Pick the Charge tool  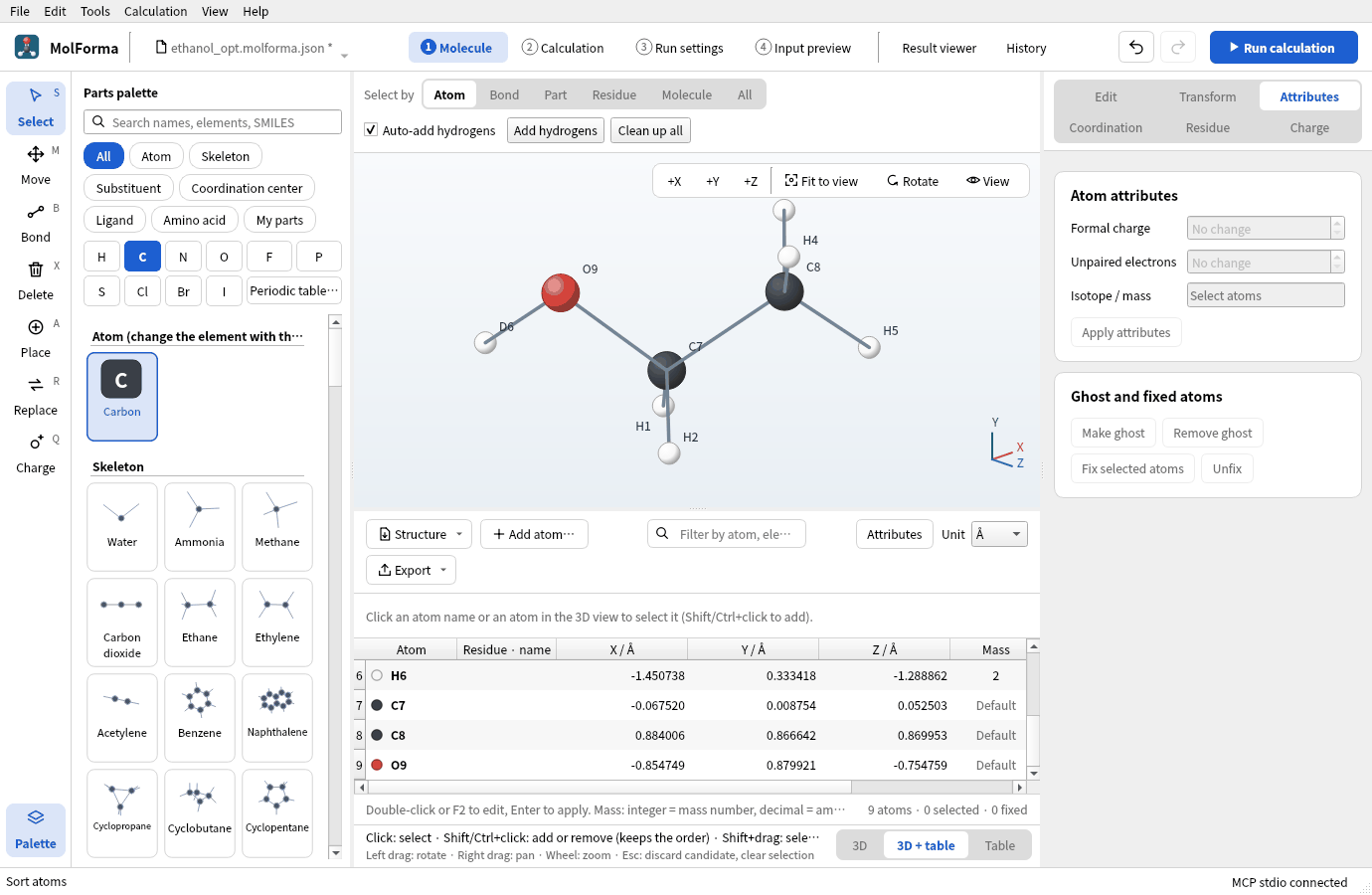pyautogui.click(x=36, y=453)
